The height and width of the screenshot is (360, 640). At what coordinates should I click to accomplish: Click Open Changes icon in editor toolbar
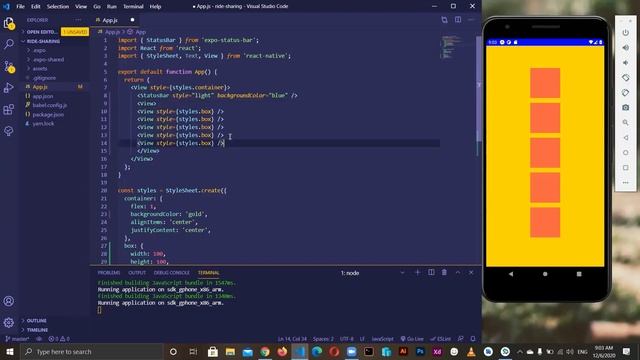(444, 20)
